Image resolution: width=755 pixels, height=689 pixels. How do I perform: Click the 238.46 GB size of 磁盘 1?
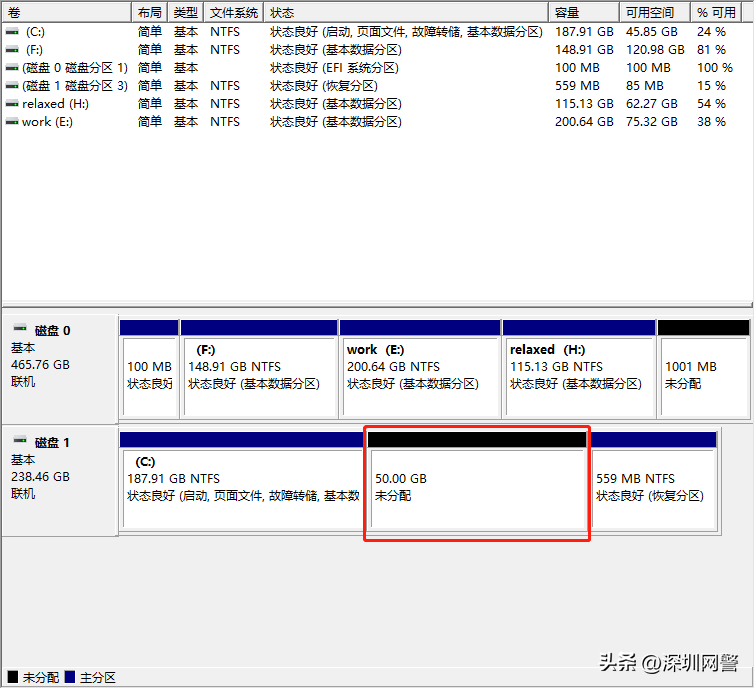point(40,477)
